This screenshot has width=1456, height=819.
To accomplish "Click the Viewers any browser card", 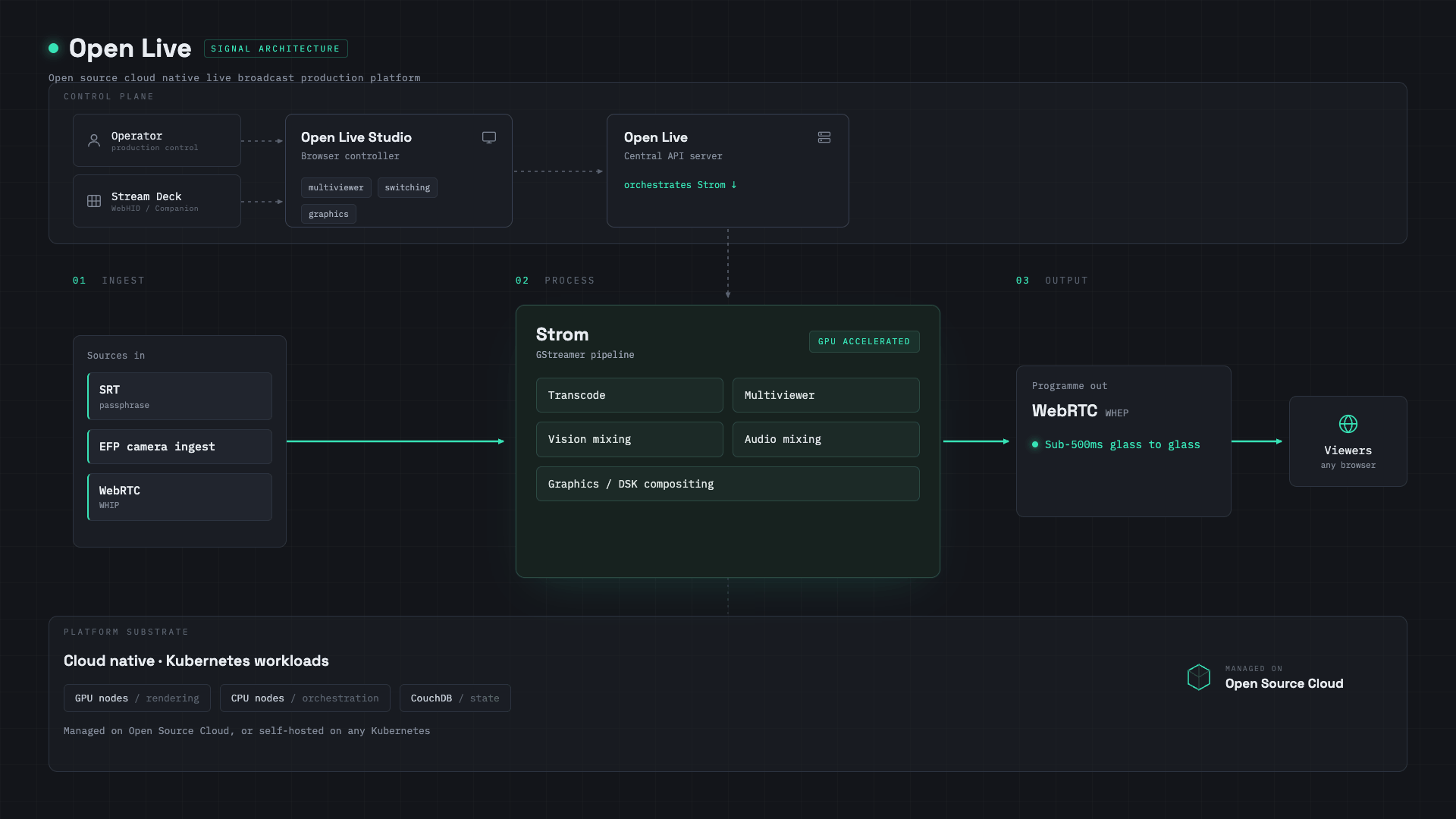I will click(1348, 441).
